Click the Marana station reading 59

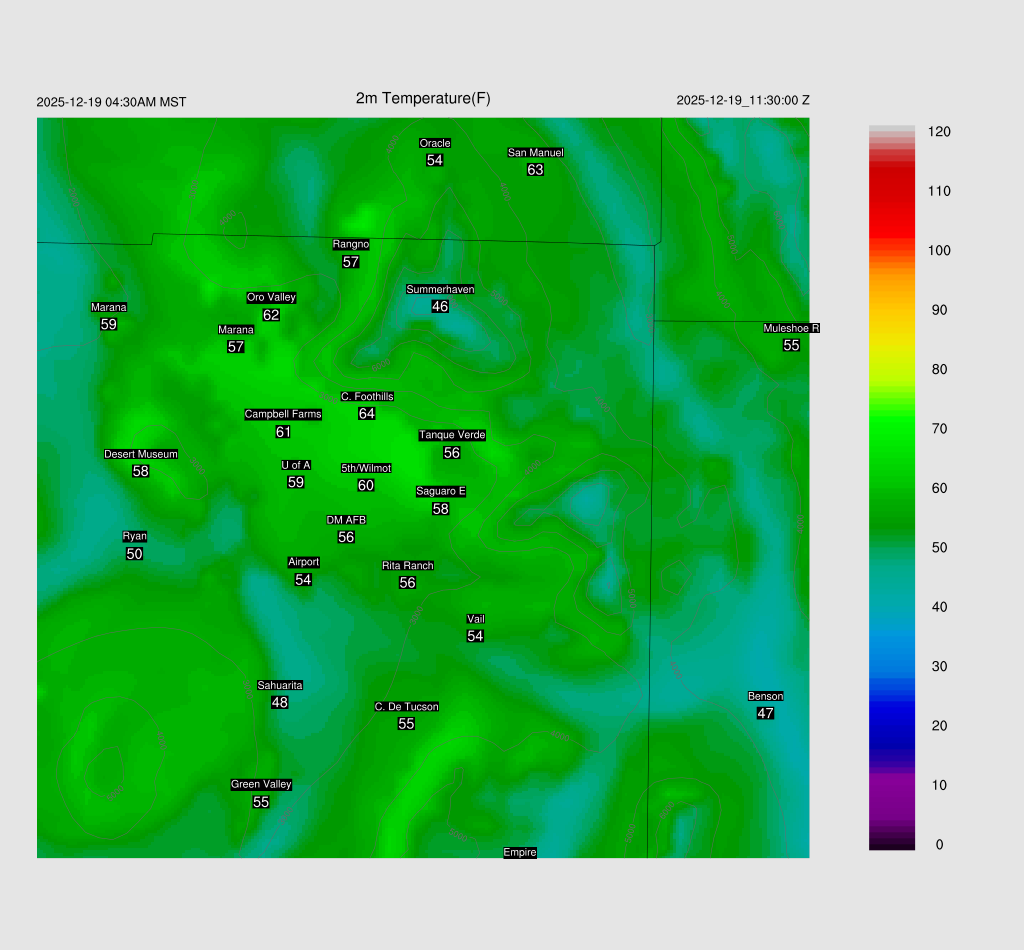coord(109,325)
